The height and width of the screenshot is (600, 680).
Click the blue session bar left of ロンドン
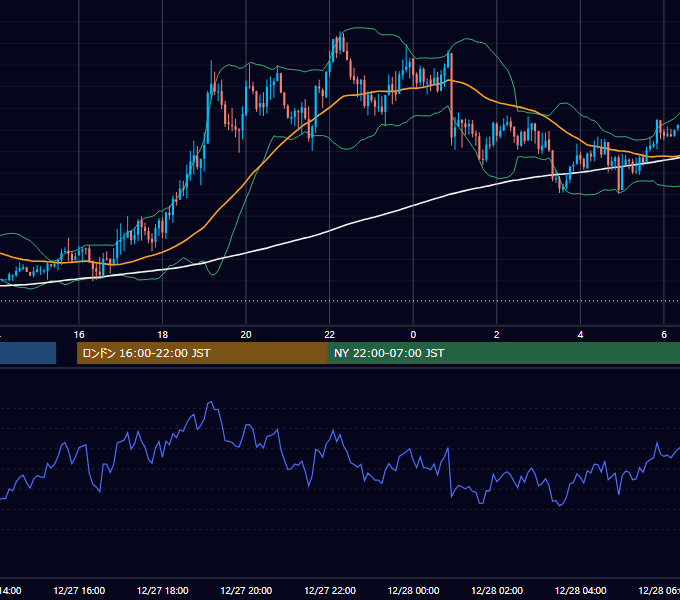[x=28, y=353]
